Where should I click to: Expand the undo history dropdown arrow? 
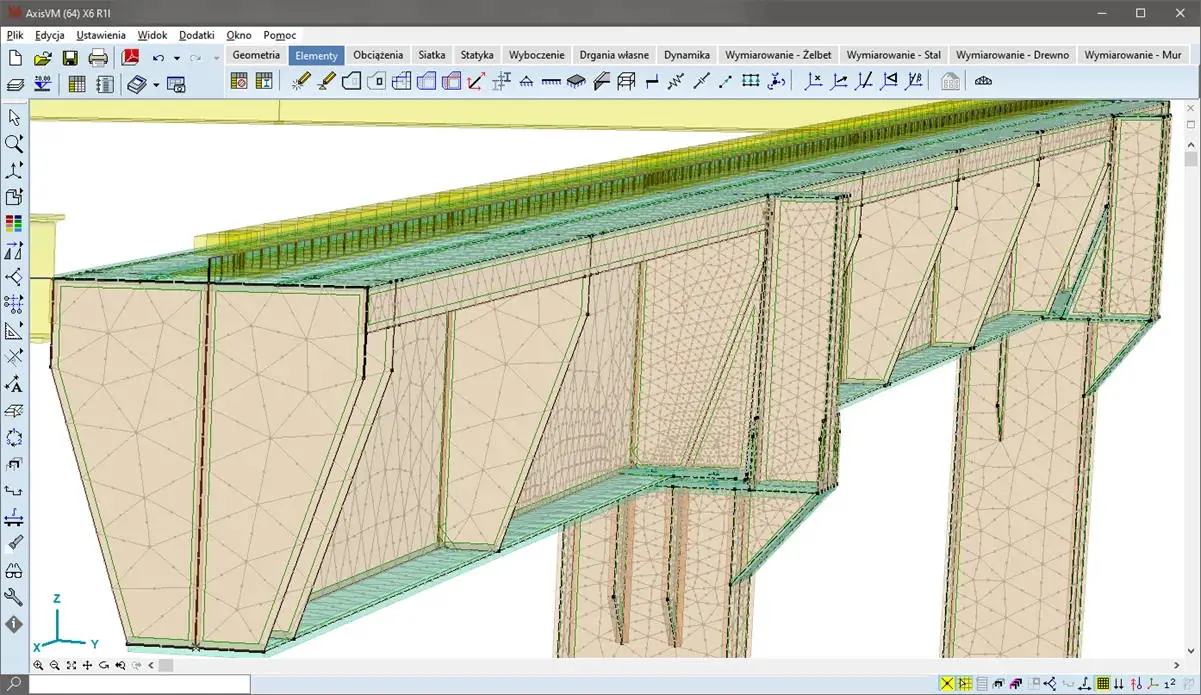pos(177,59)
